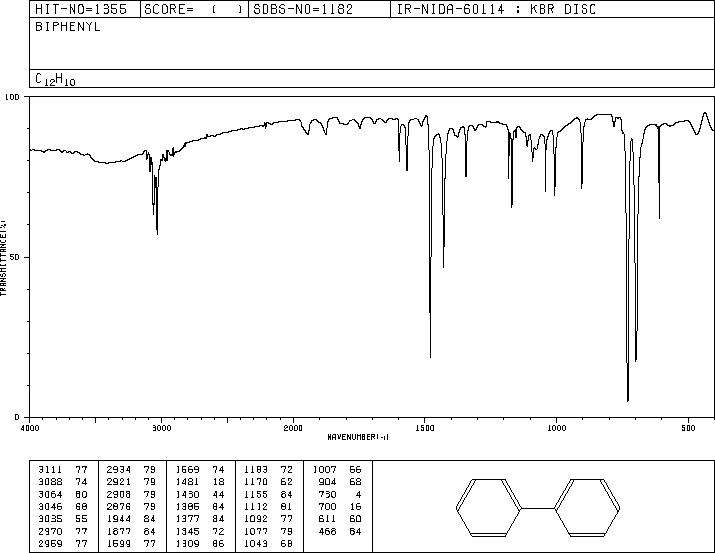Click the 100 y-axis tick label

click(x=13, y=97)
